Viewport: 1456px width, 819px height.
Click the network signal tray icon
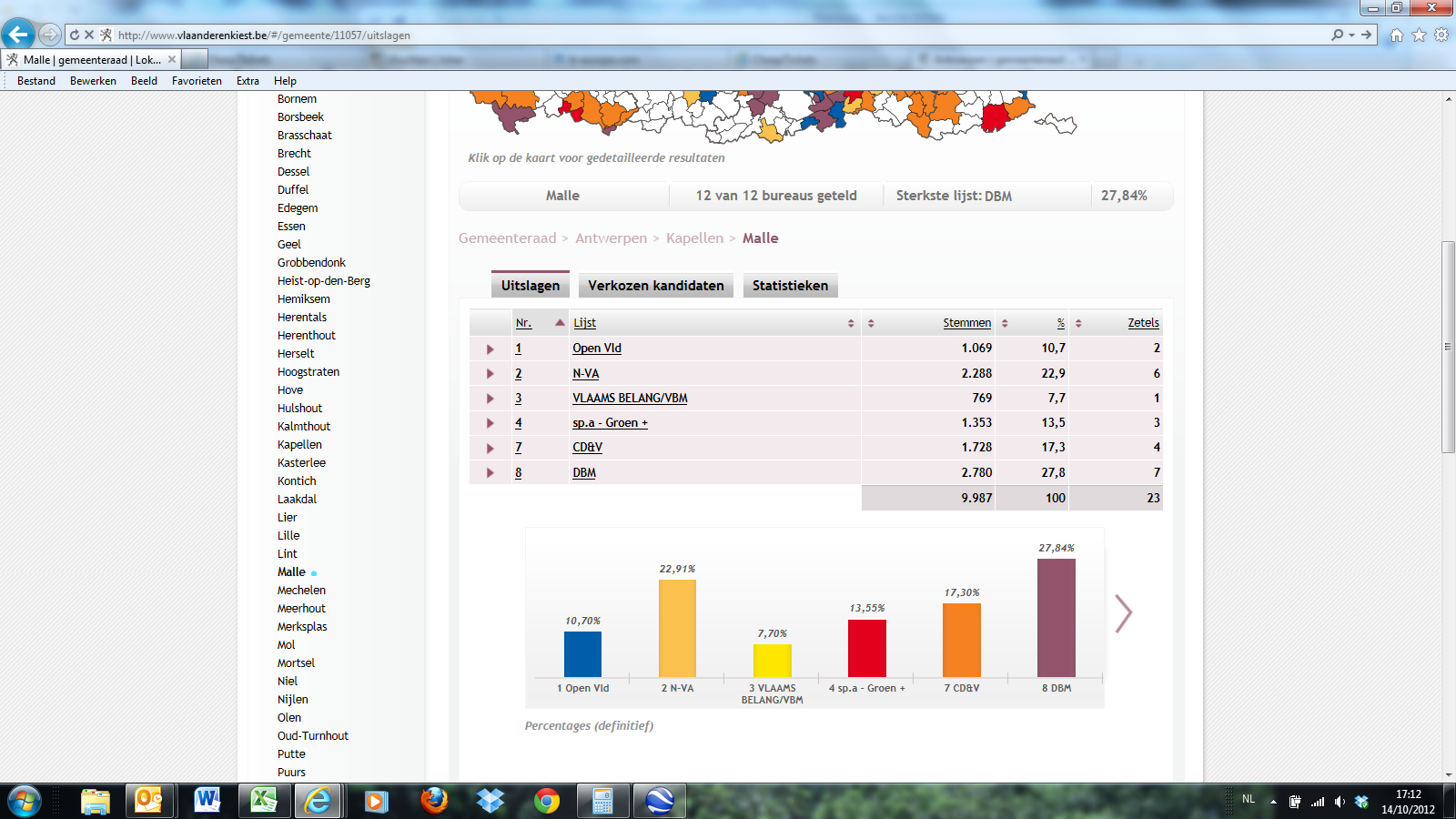click(1318, 802)
